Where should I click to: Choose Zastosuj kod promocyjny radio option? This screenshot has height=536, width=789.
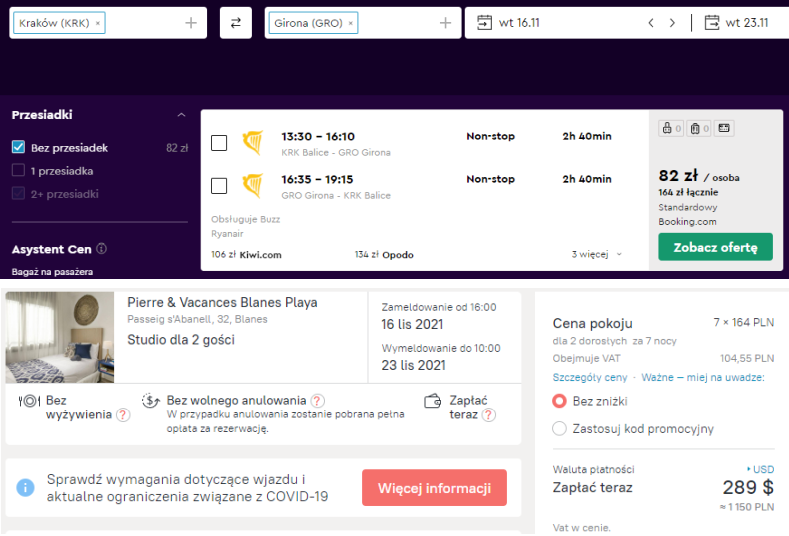[560, 429]
